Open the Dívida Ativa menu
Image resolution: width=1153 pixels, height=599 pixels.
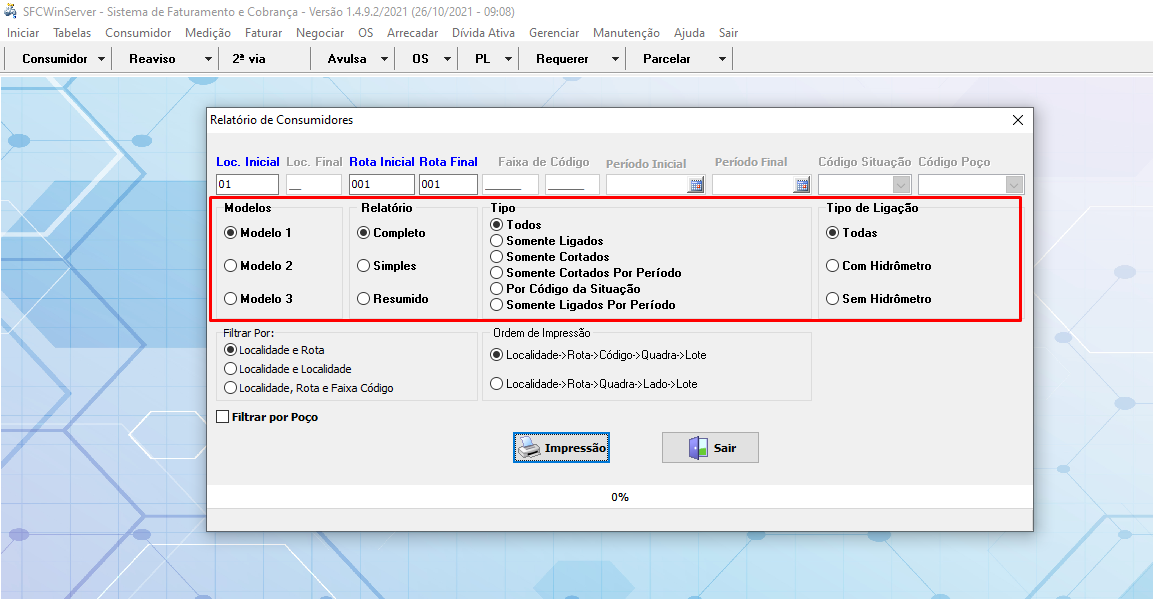click(x=483, y=33)
